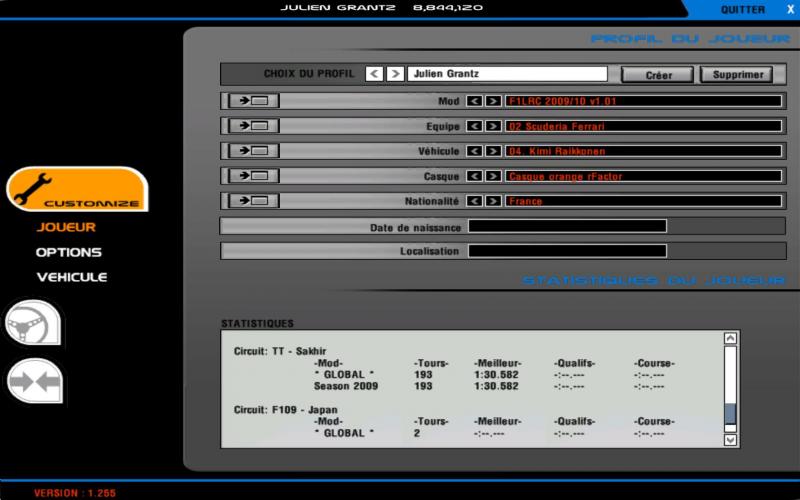Click the 02 Scuderia Ferrari team value
This screenshot has height=500, width=800.
click(x=643, y=126)
